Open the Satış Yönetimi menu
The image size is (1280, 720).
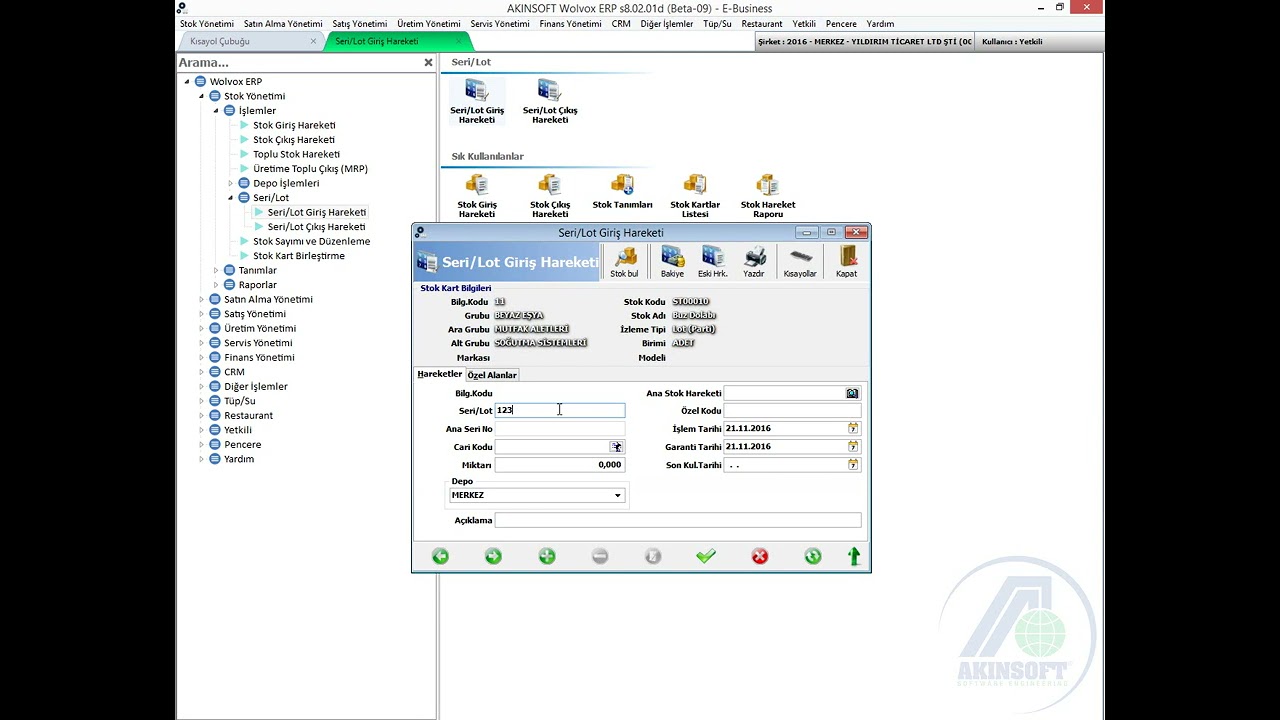(359, 24)
